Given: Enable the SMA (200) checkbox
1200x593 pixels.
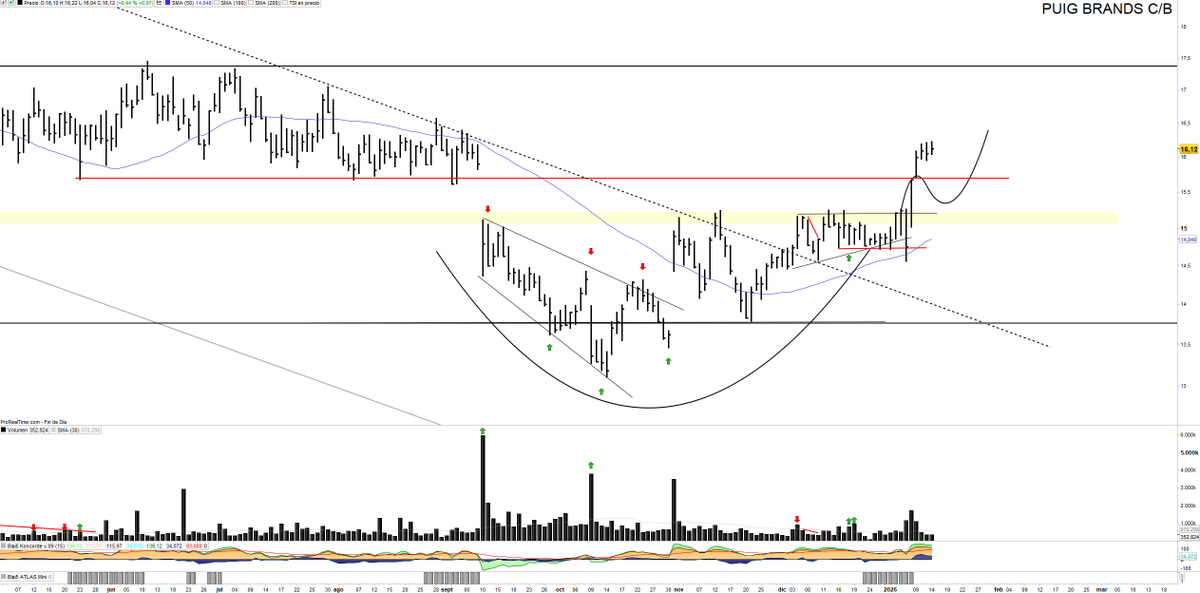Looking at the screenshot, I should coord(251,5).
